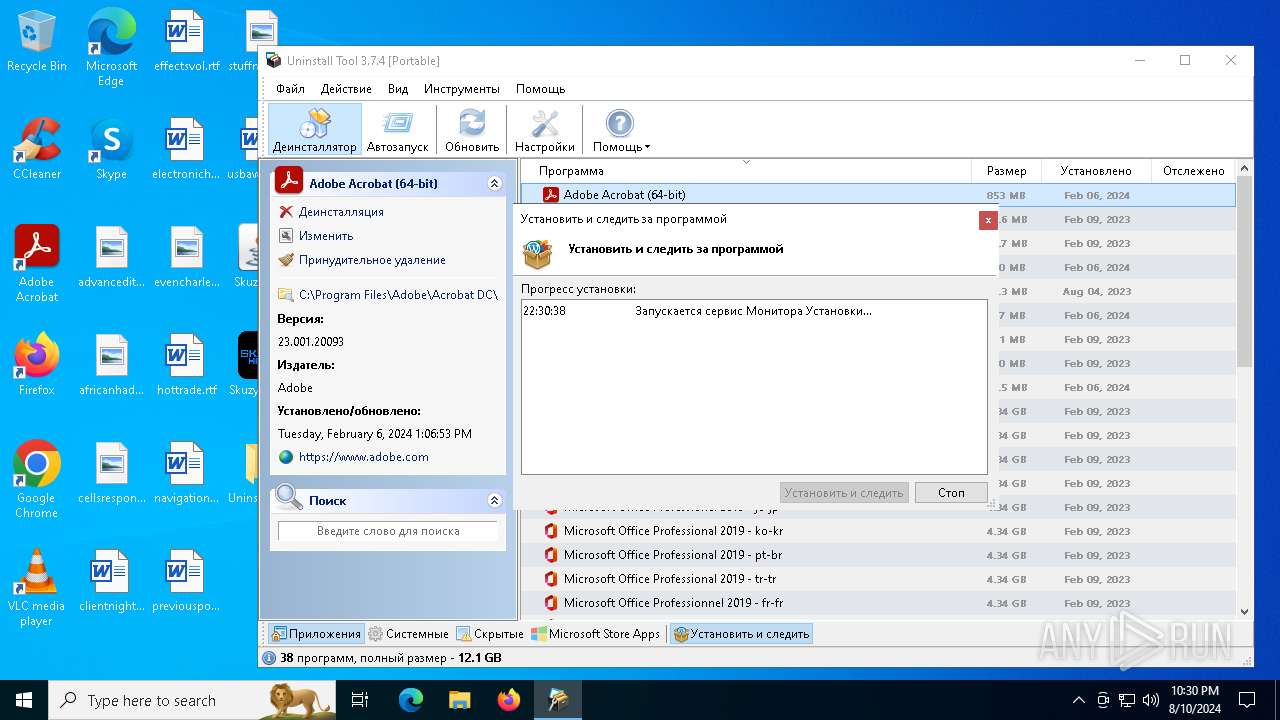Open File Explorer from the taskbar
1280x720 pixels.
pyautogui.click(x=459, y=700)
